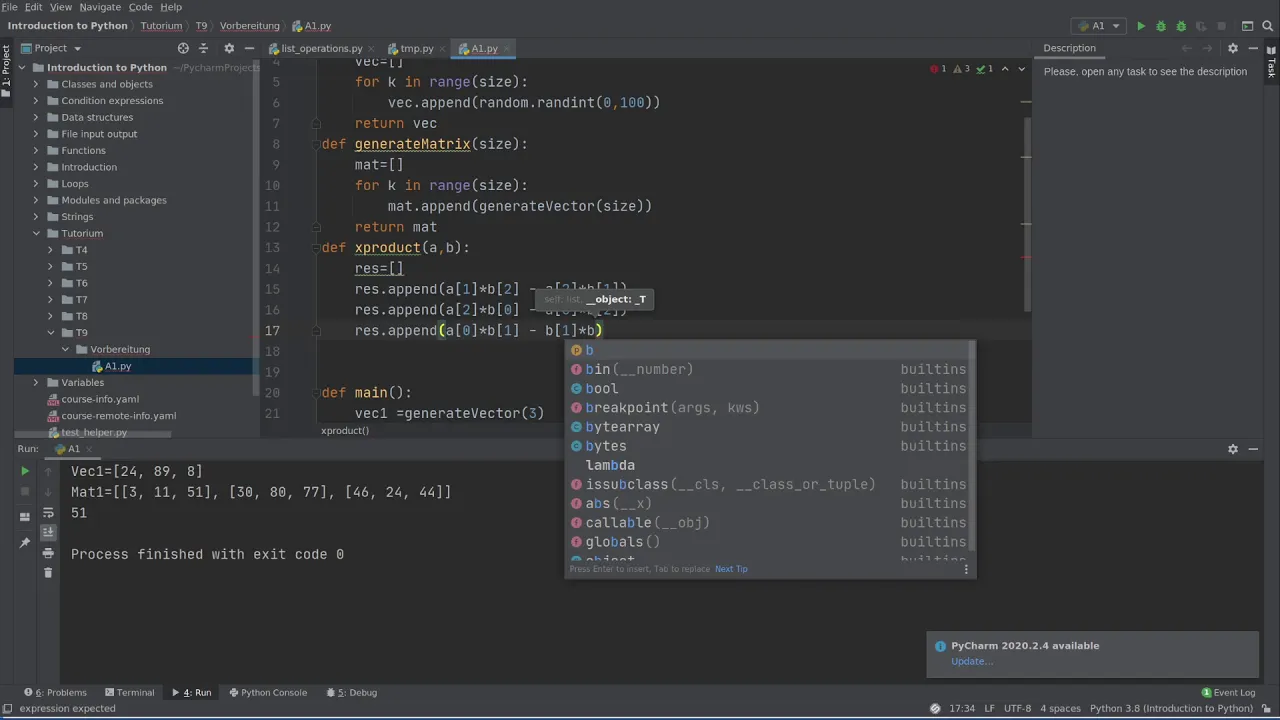This screenshot has height=720, width=1280.
Task: Click the Locate target icon in Project panel
Action: click(183, 48)
